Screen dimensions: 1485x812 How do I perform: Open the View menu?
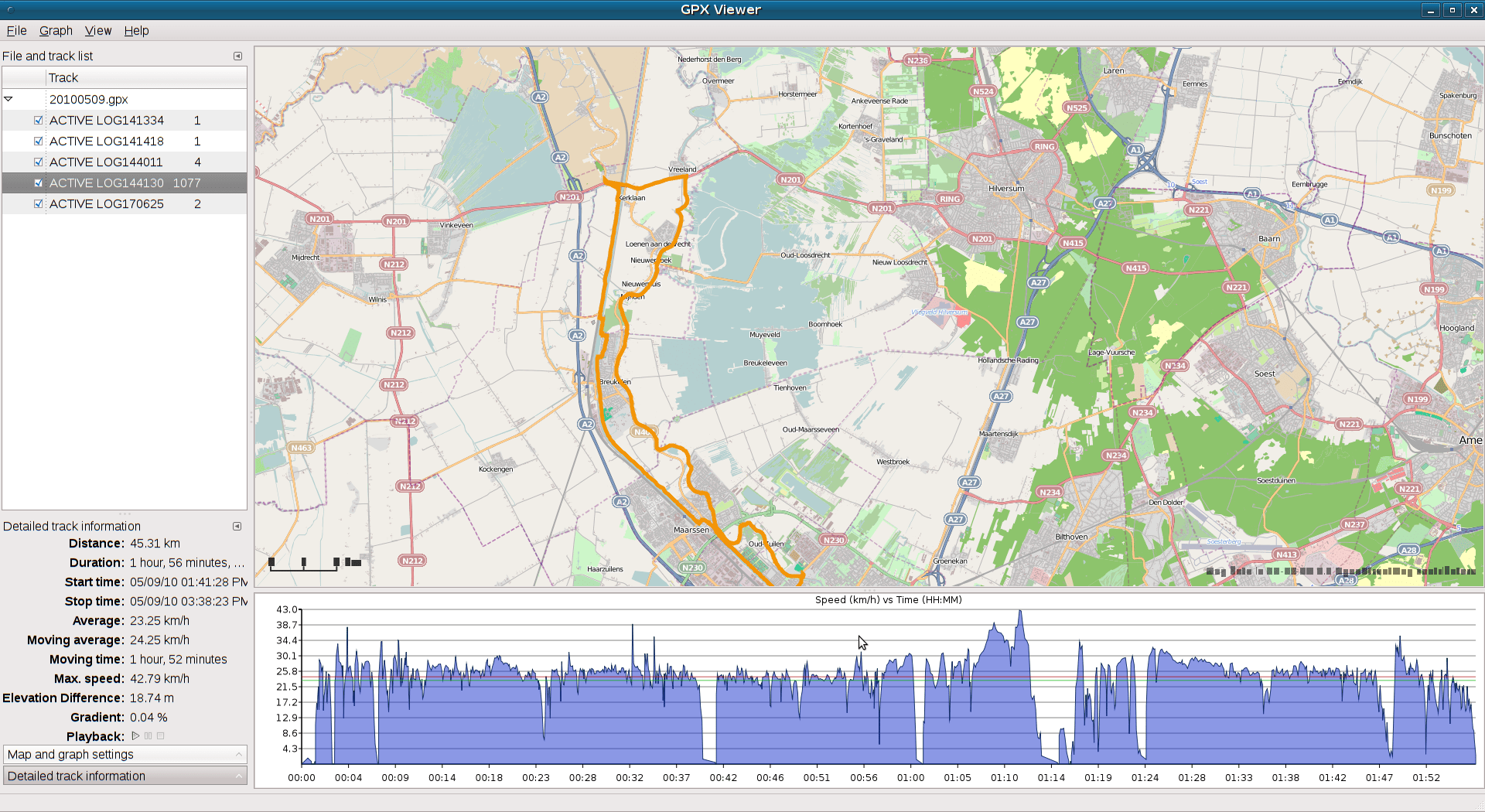pyautogui.click(x=98, y=31)
